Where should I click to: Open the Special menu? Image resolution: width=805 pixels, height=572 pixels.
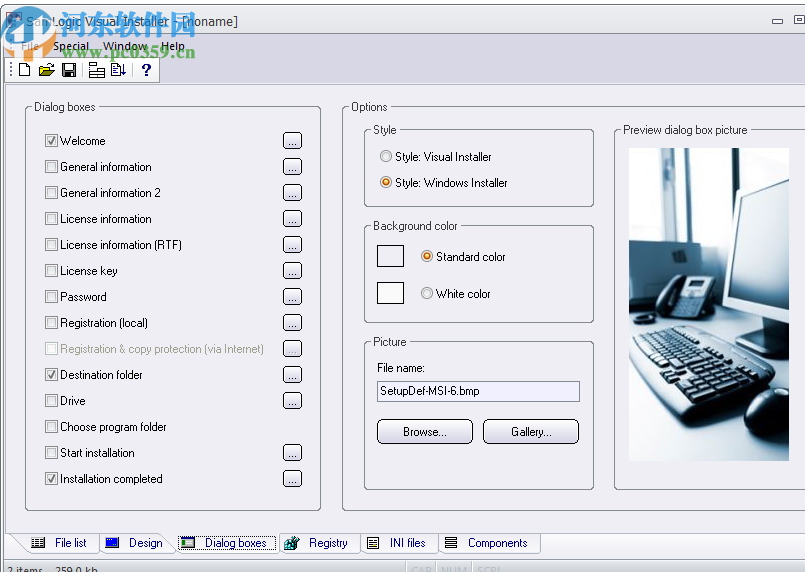point(71,46)
